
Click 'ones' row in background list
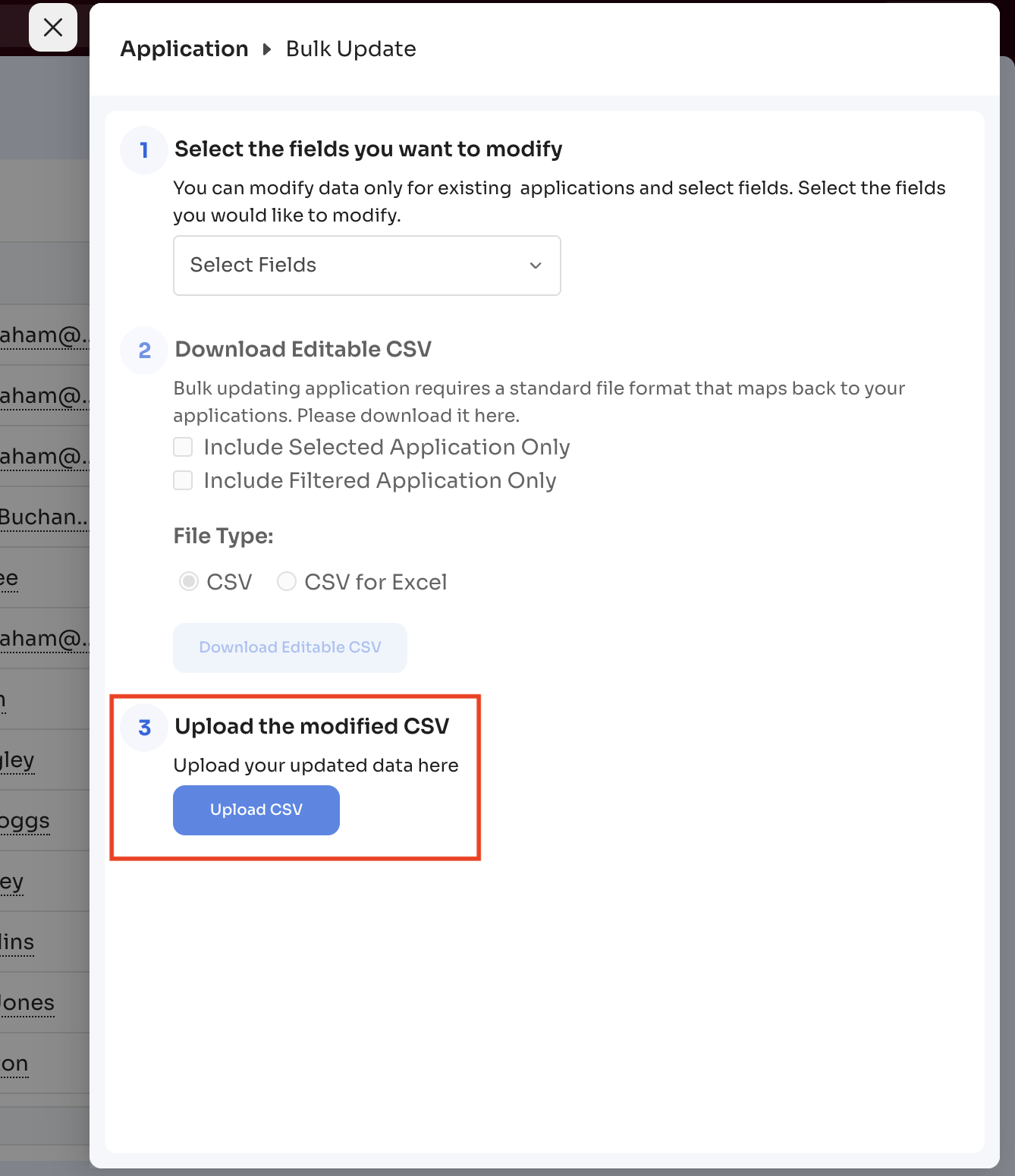click(27, 1003)
